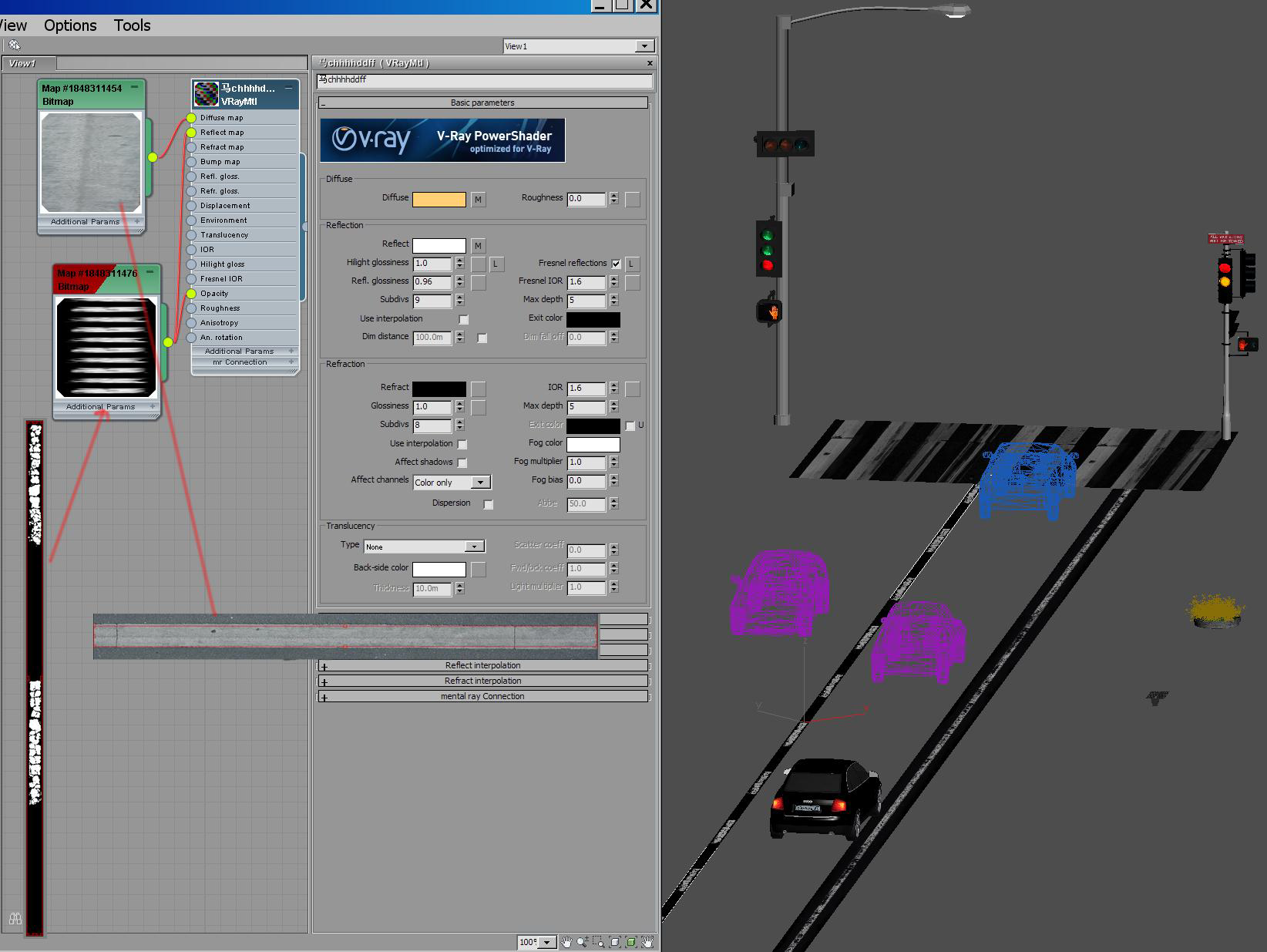Screen dimensions: 1267x952
Task: Click the Displacement input socket
Action: [191, 206]
